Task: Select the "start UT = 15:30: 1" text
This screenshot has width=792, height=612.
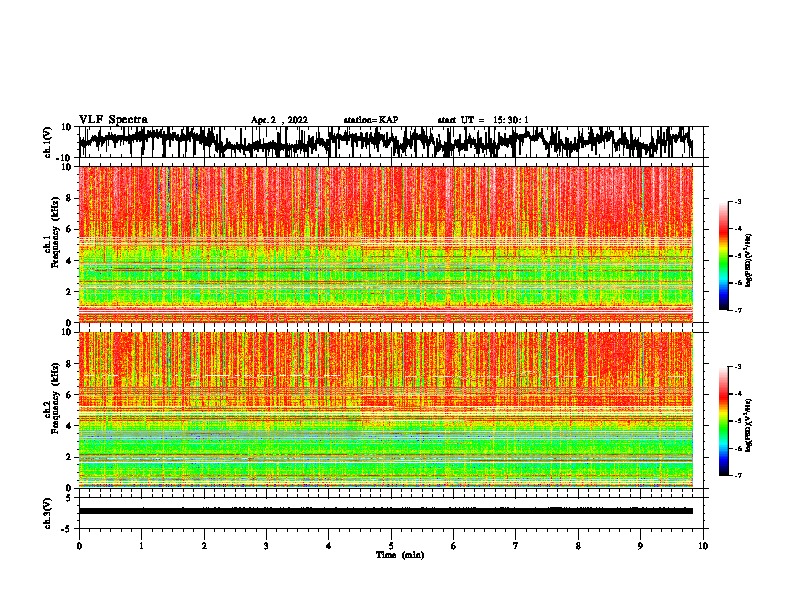Action: [483, 120]
